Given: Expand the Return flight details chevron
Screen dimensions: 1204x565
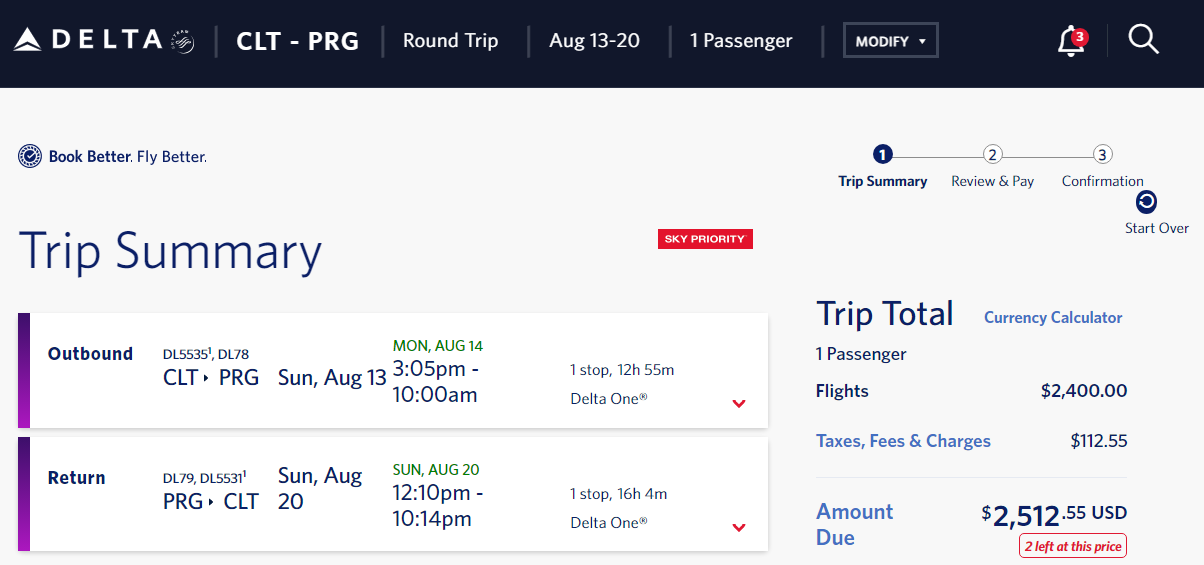Looking at the screenshot, I should click(x=739, y=527).
